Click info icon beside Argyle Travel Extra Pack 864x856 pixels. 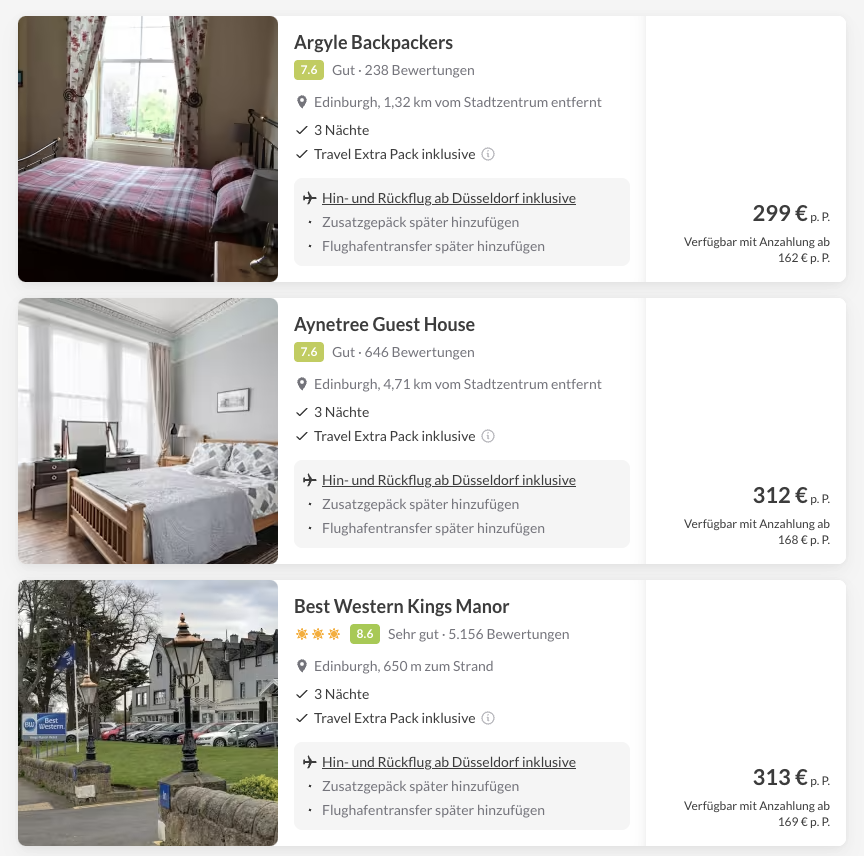488,154
